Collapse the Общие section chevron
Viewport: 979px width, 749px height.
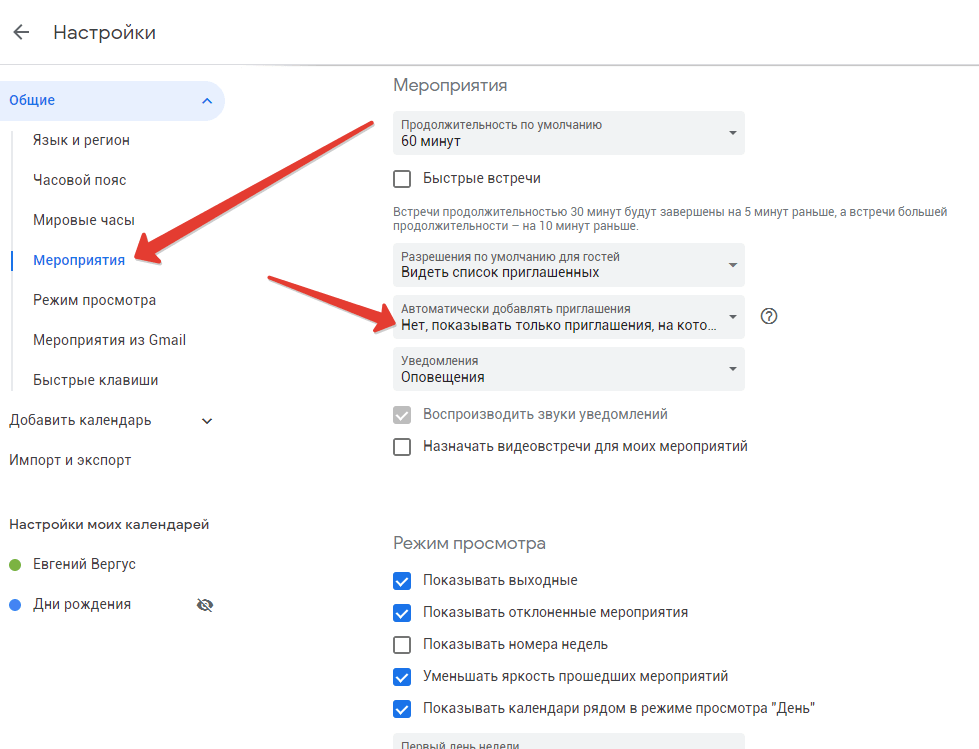click(x=207, y=101)
